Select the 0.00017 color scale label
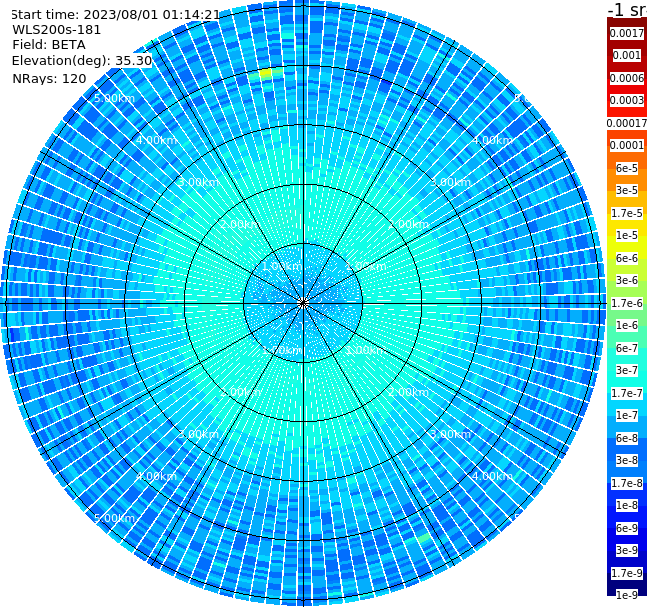 (x=627, y=123)
